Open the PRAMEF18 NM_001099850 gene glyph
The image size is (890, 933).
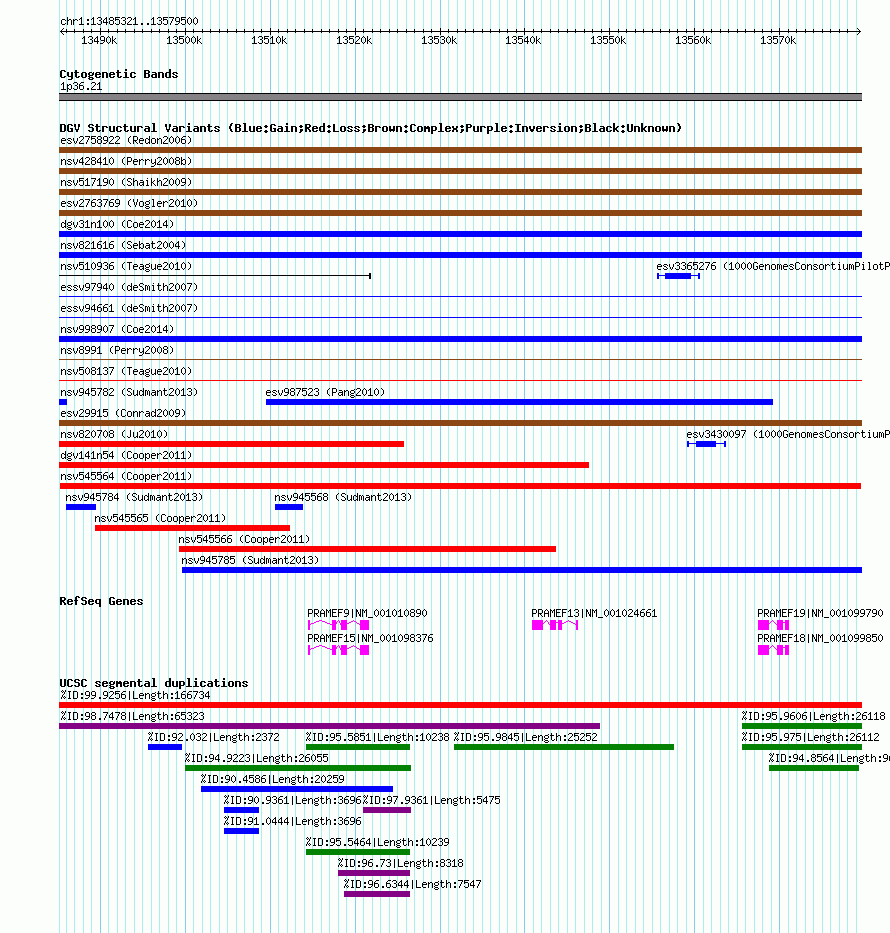[773, 650]
